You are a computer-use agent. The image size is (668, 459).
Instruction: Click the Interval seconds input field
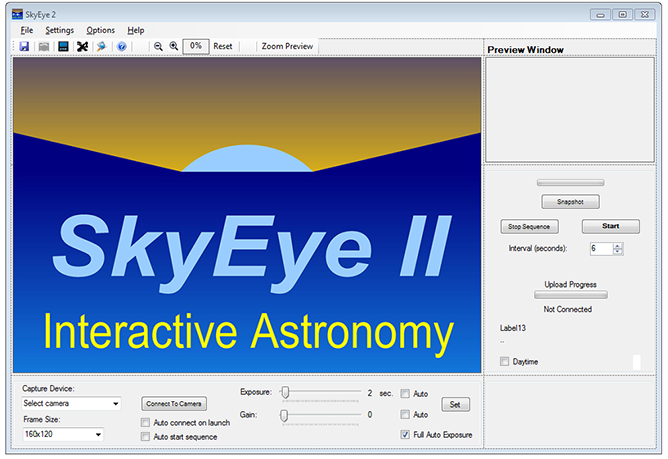pos(600,248)
